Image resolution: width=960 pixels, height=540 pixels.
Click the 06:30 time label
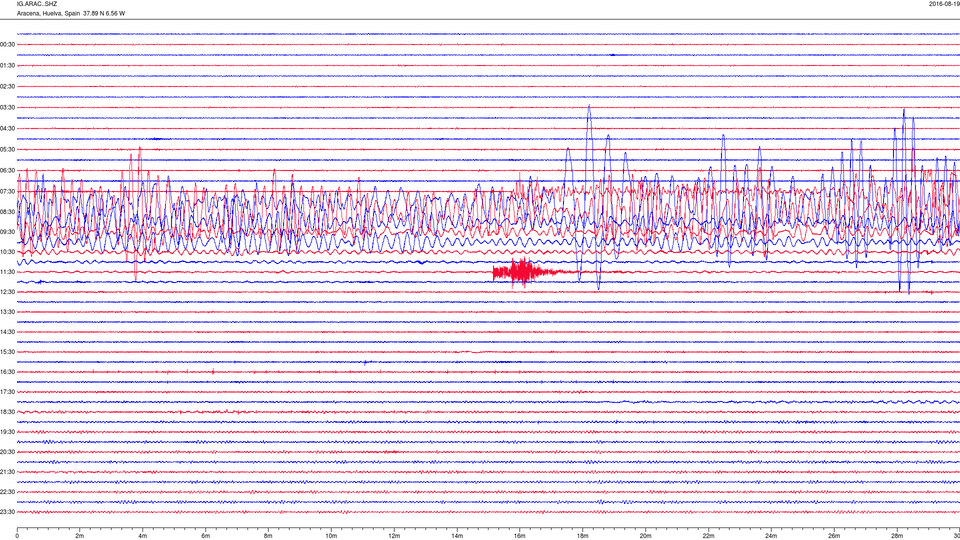[x=7, y=171]
